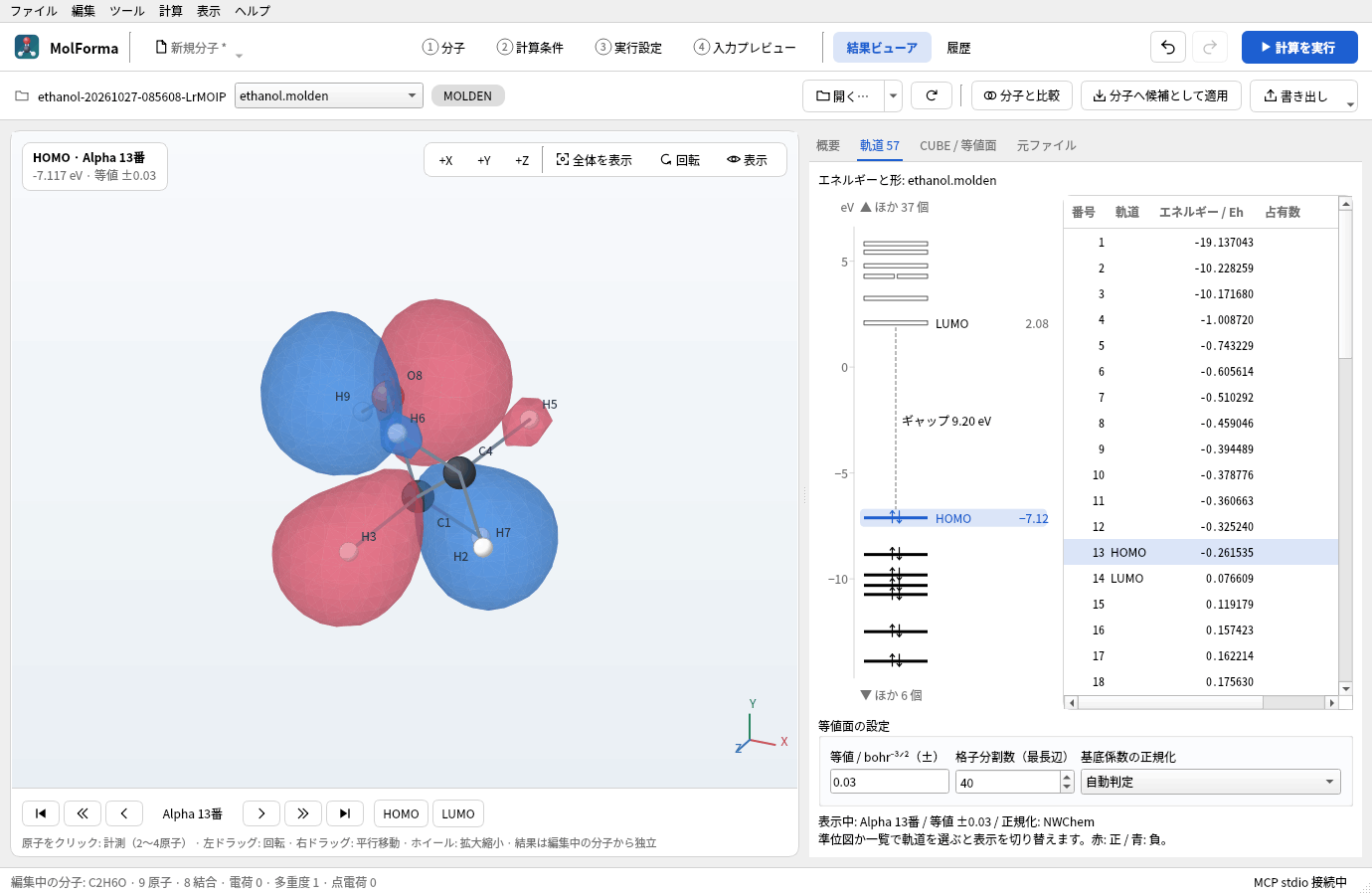Open 新規分子 document dropdown arrow
1372x895 pixels.
click(x=239, y=56)
